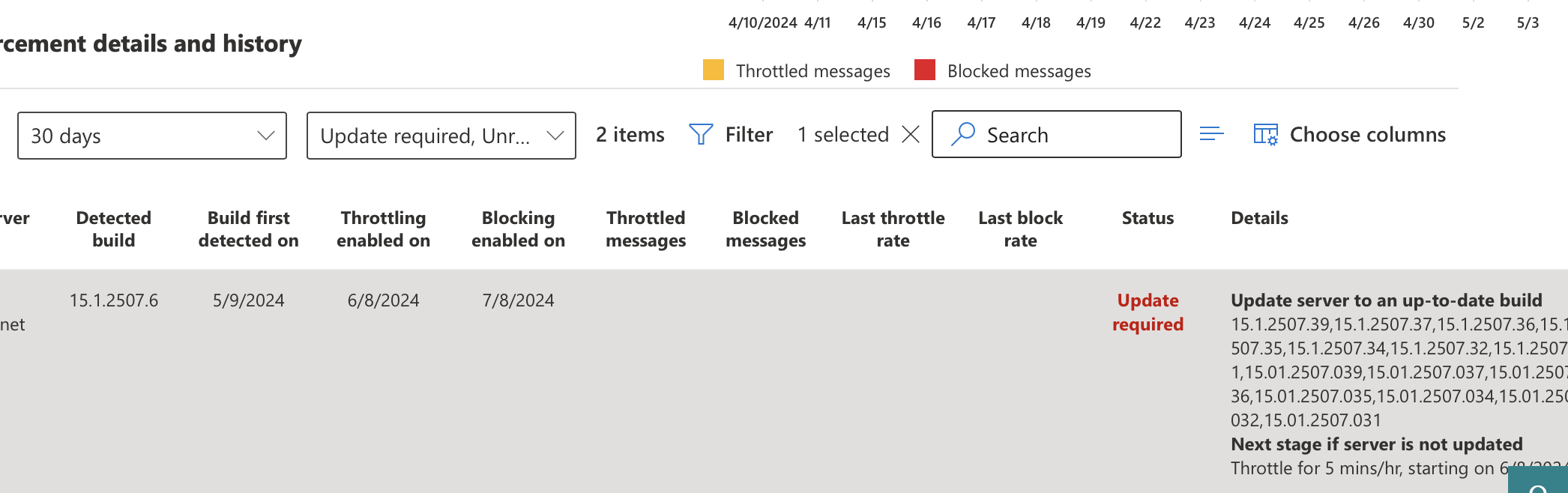
Task: Click the '1 selected' filter indicator
Action: coord(842,135)
